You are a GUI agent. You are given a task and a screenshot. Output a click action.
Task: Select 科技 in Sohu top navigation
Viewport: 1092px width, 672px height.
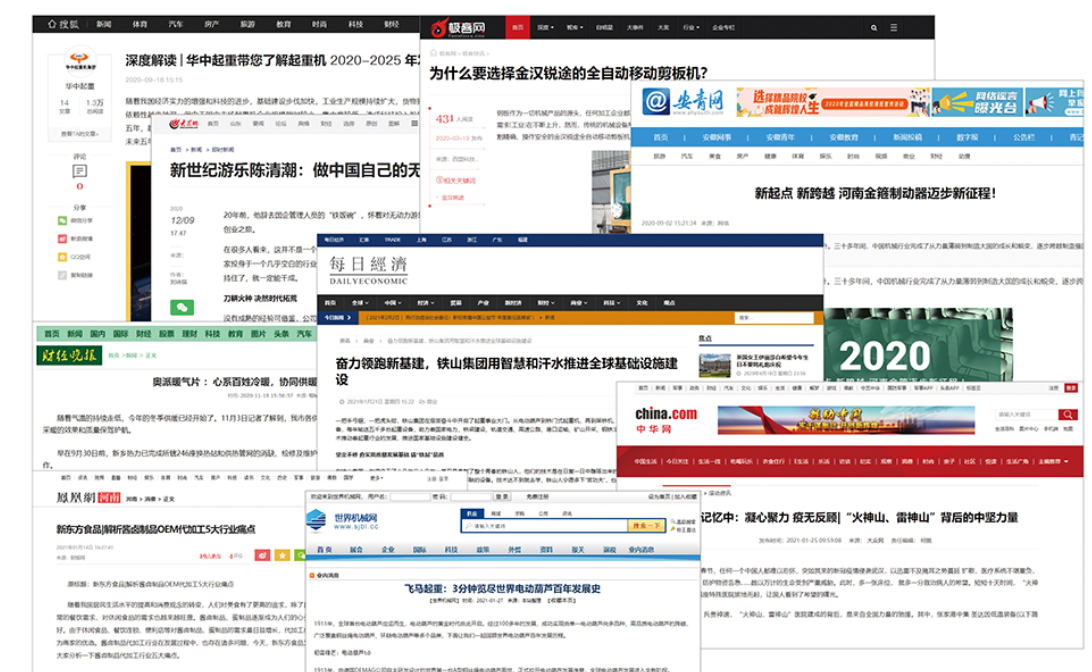[356, 24]
